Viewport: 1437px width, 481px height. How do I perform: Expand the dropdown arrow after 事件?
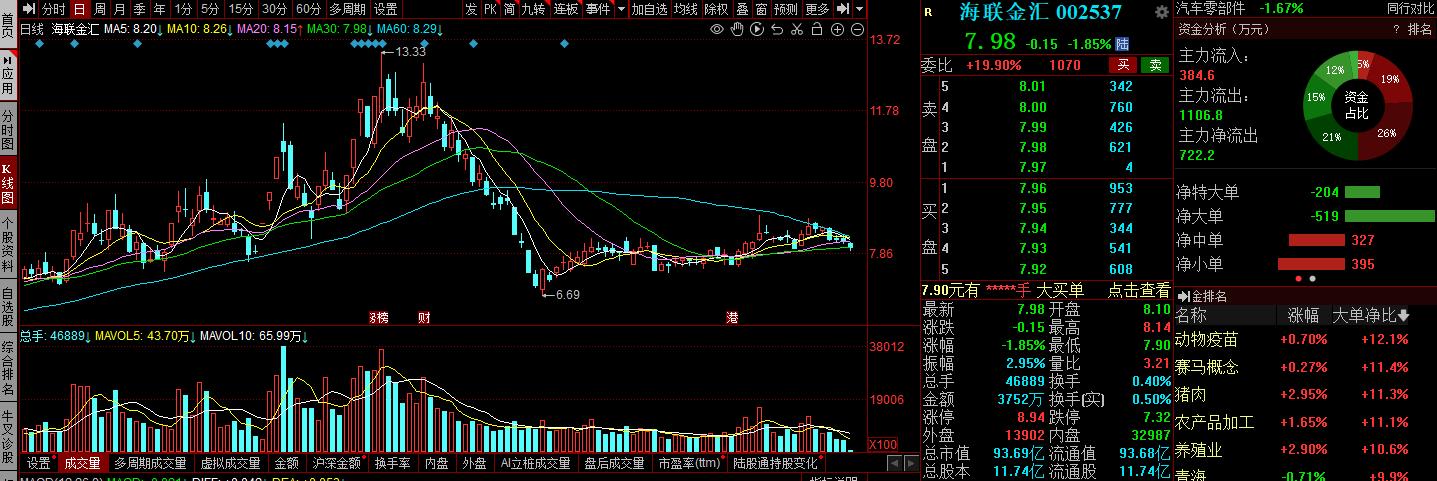click(x=621, y=9)
